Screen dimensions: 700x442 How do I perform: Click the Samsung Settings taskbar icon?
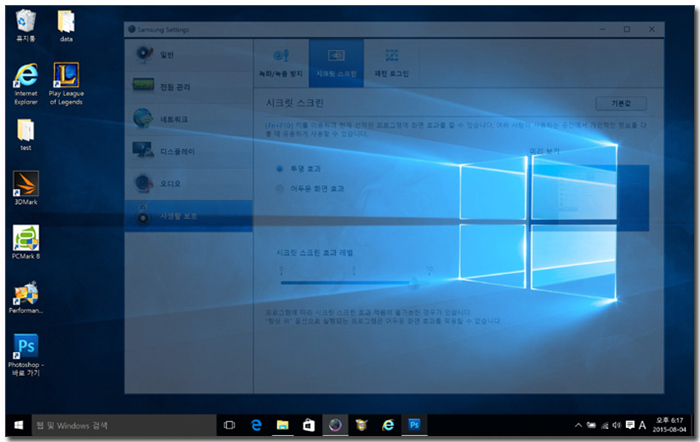(x=335, y=425)
